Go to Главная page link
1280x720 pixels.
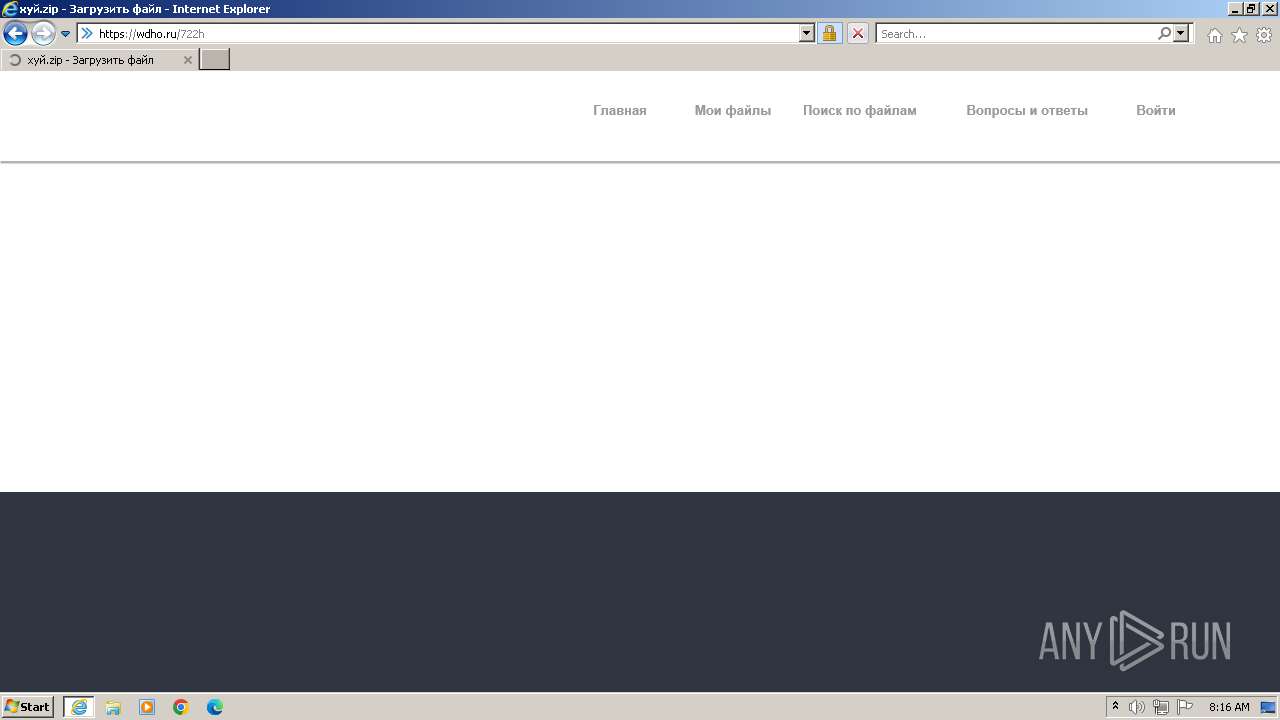pyautogui.click(x=620, y=111)
